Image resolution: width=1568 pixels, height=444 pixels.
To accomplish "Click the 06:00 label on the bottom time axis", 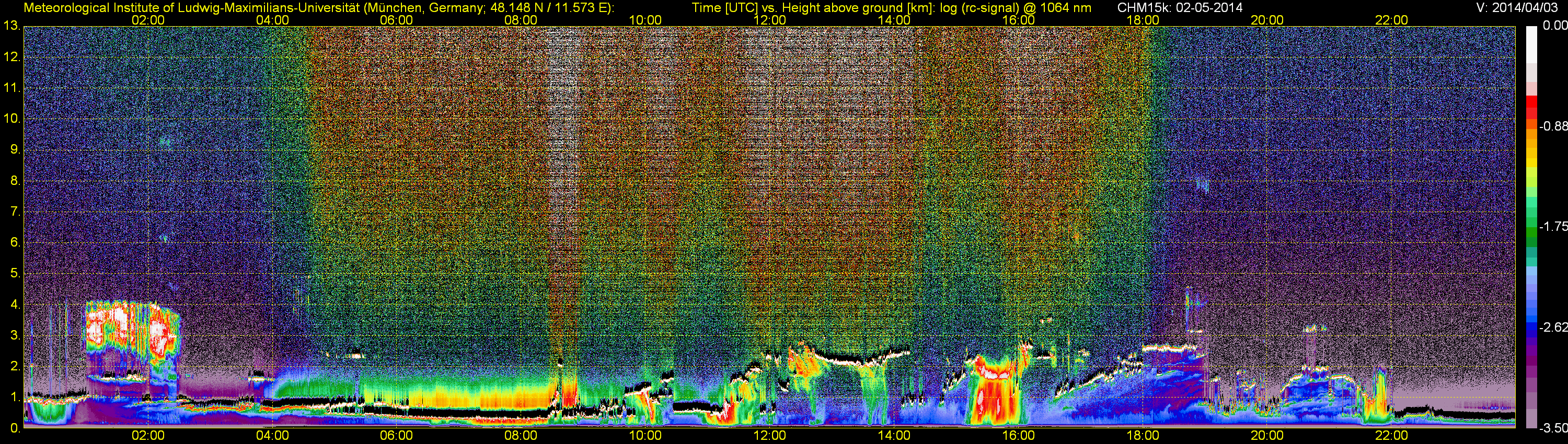I will click(396, 436).
